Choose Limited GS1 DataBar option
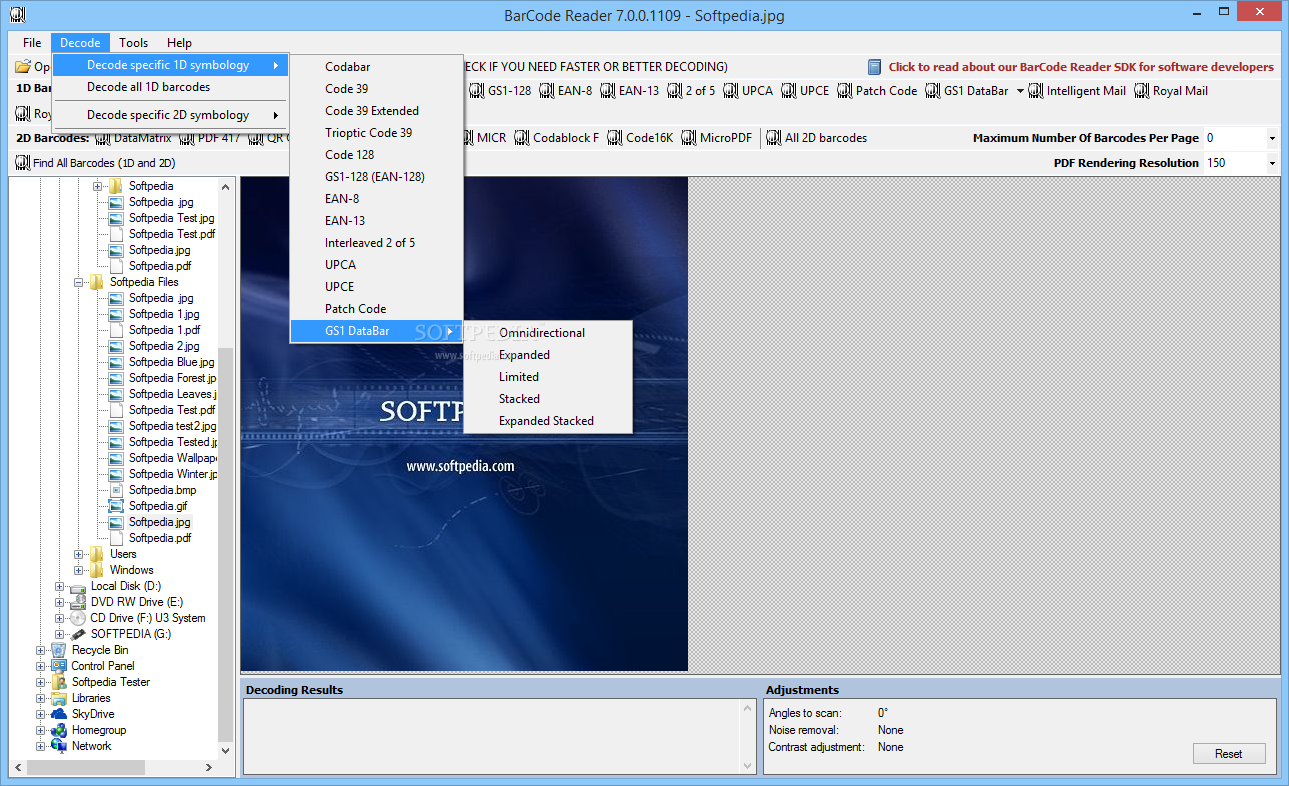 (x=548, y=377)
